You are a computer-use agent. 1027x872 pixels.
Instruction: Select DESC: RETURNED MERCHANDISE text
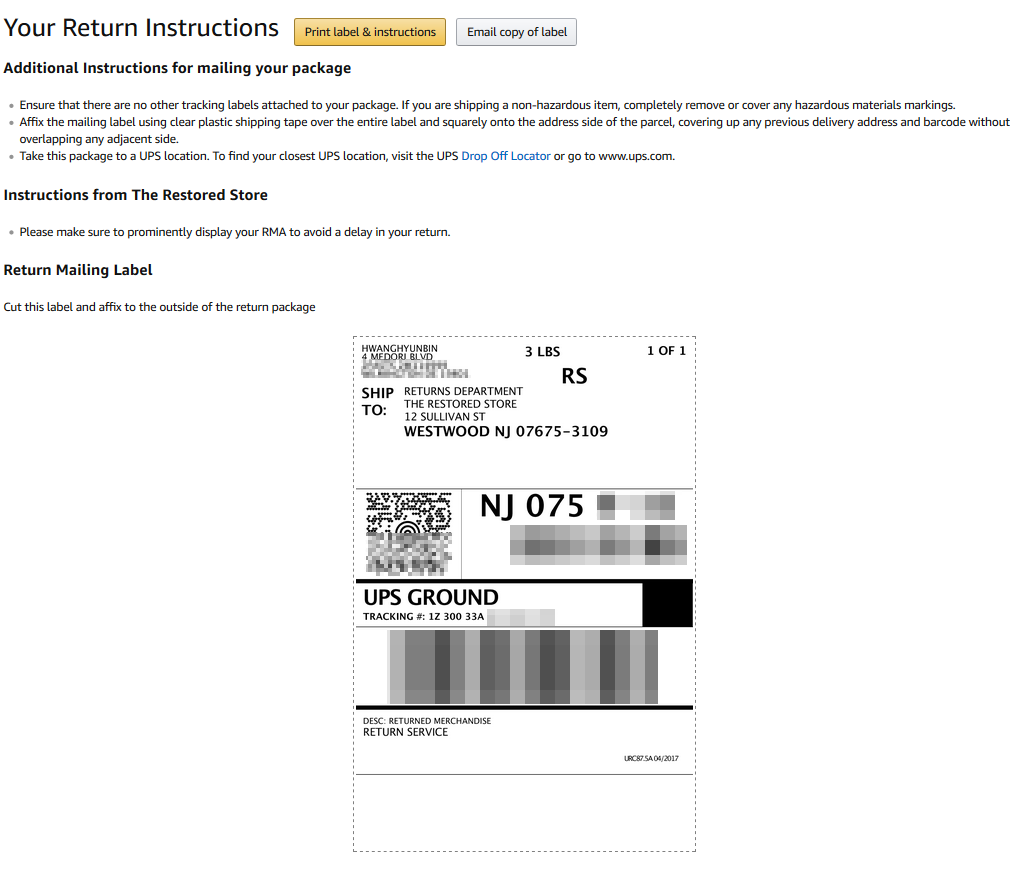(427, 721)
